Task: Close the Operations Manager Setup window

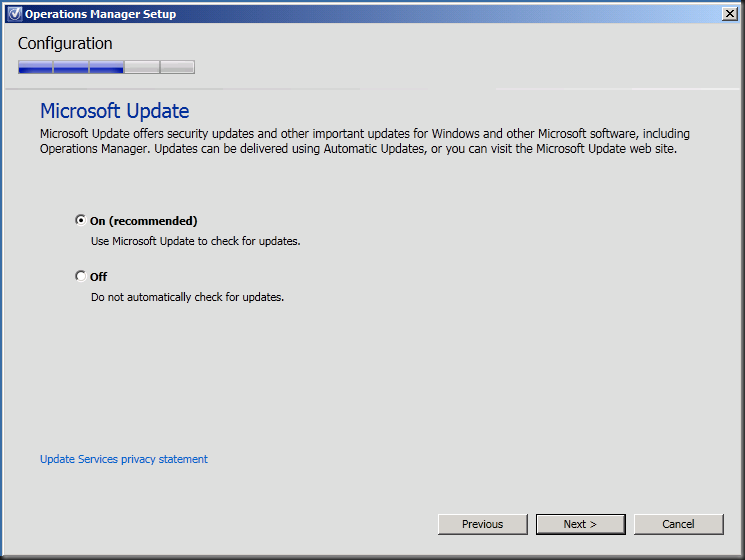Action: point(729,14)
